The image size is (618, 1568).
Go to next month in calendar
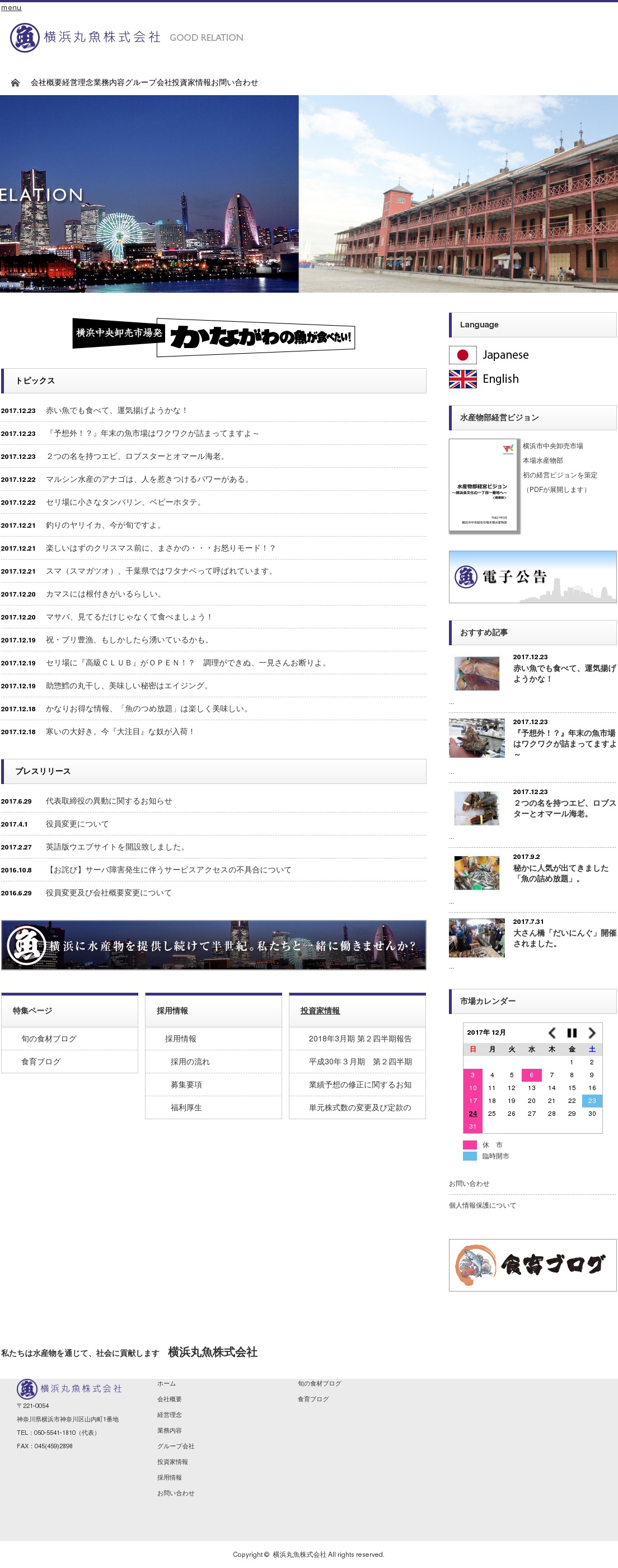tap(591, 1032)
